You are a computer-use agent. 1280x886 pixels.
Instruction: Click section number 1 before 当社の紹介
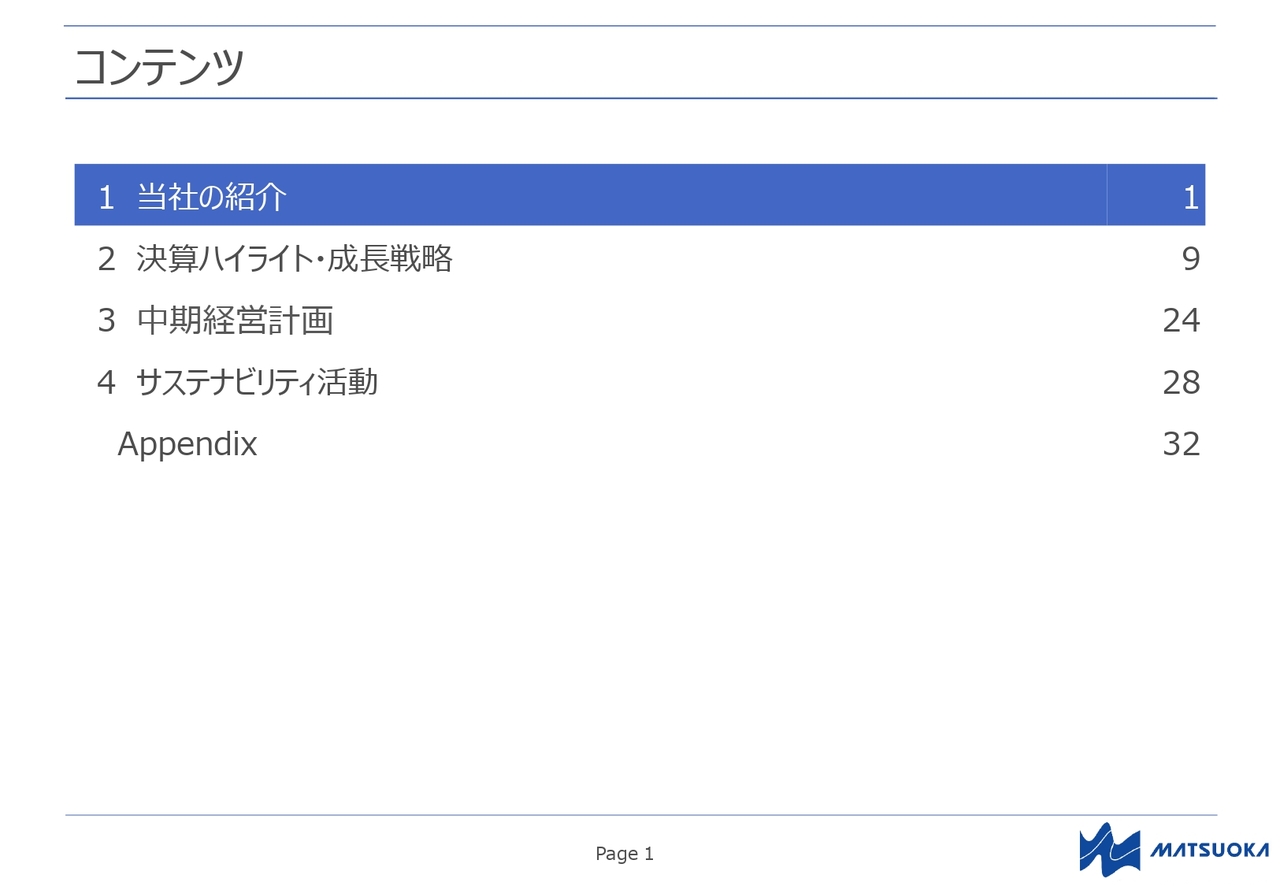(x=106, y=197)
